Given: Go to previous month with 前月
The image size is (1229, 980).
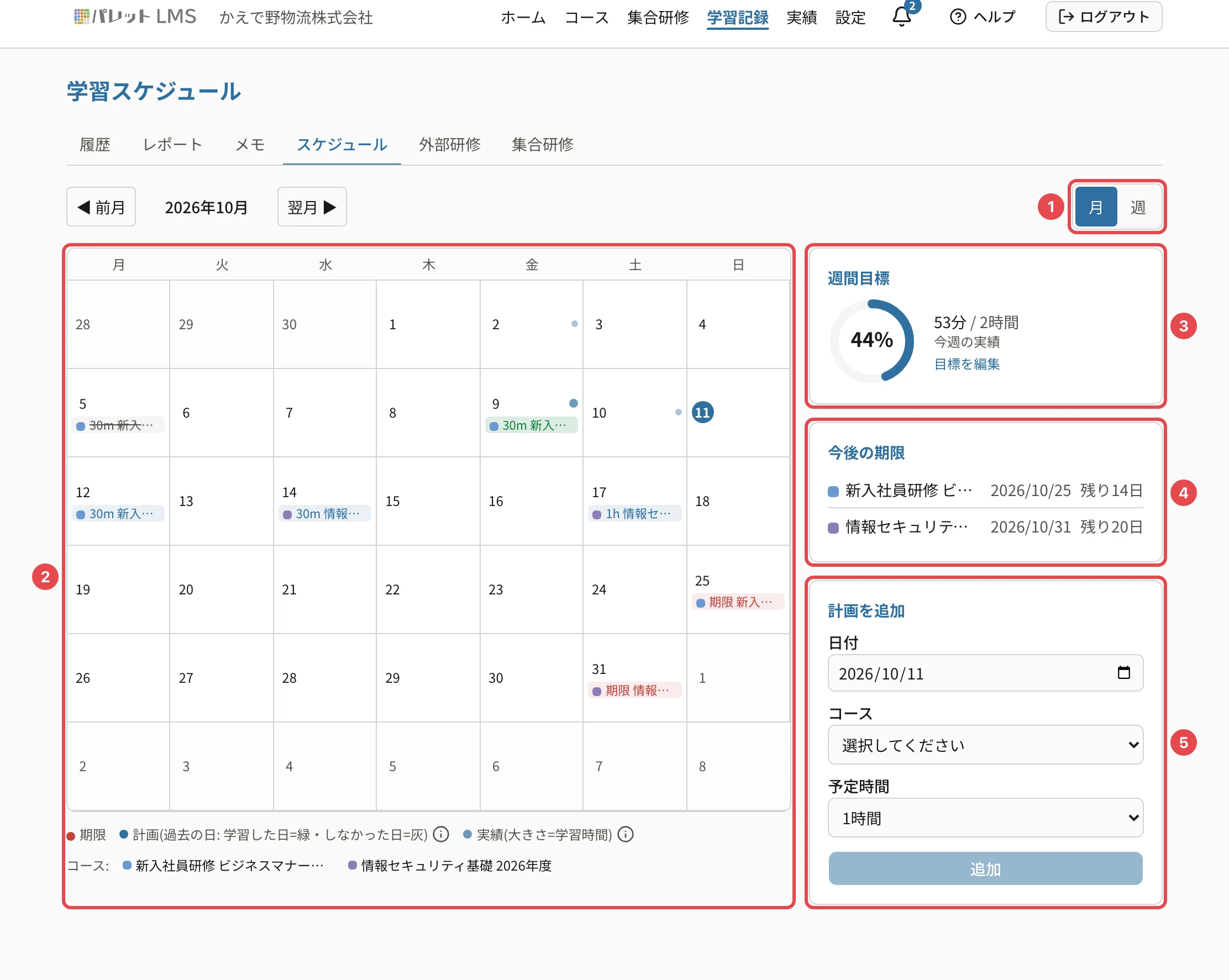Looking at the screenshot, I should 101,207.
